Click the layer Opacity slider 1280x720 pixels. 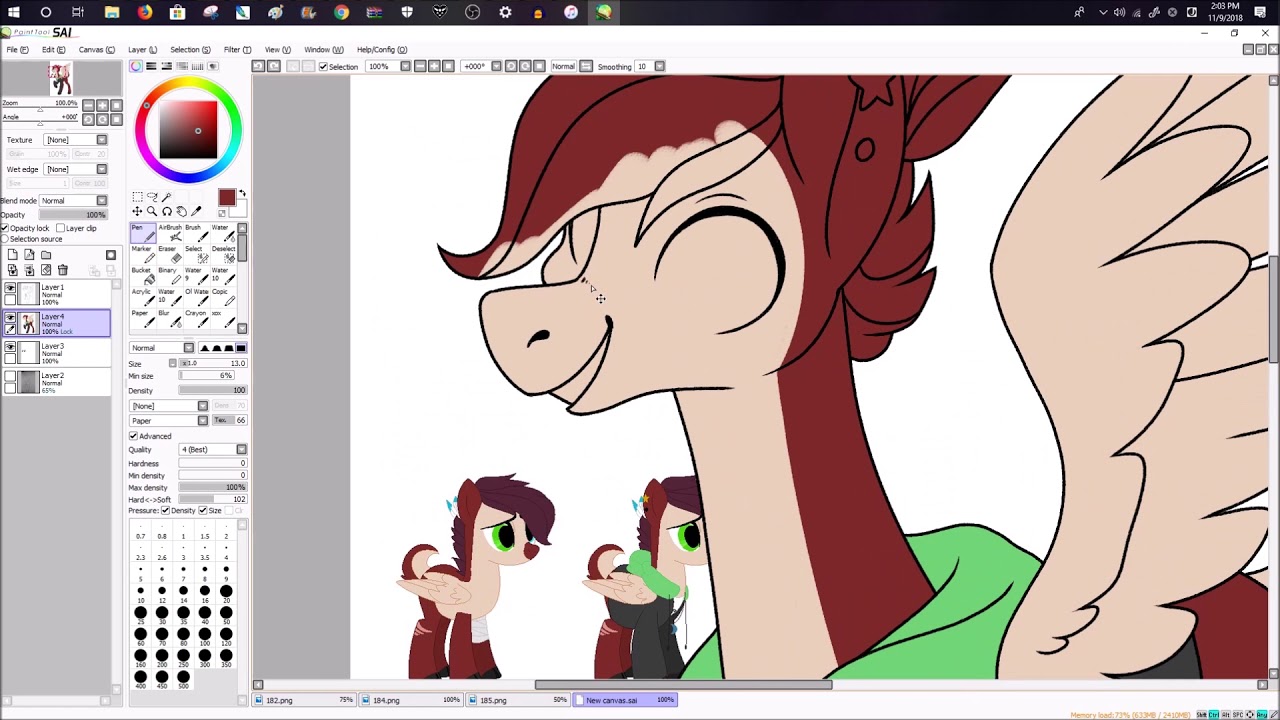[73, 215]
